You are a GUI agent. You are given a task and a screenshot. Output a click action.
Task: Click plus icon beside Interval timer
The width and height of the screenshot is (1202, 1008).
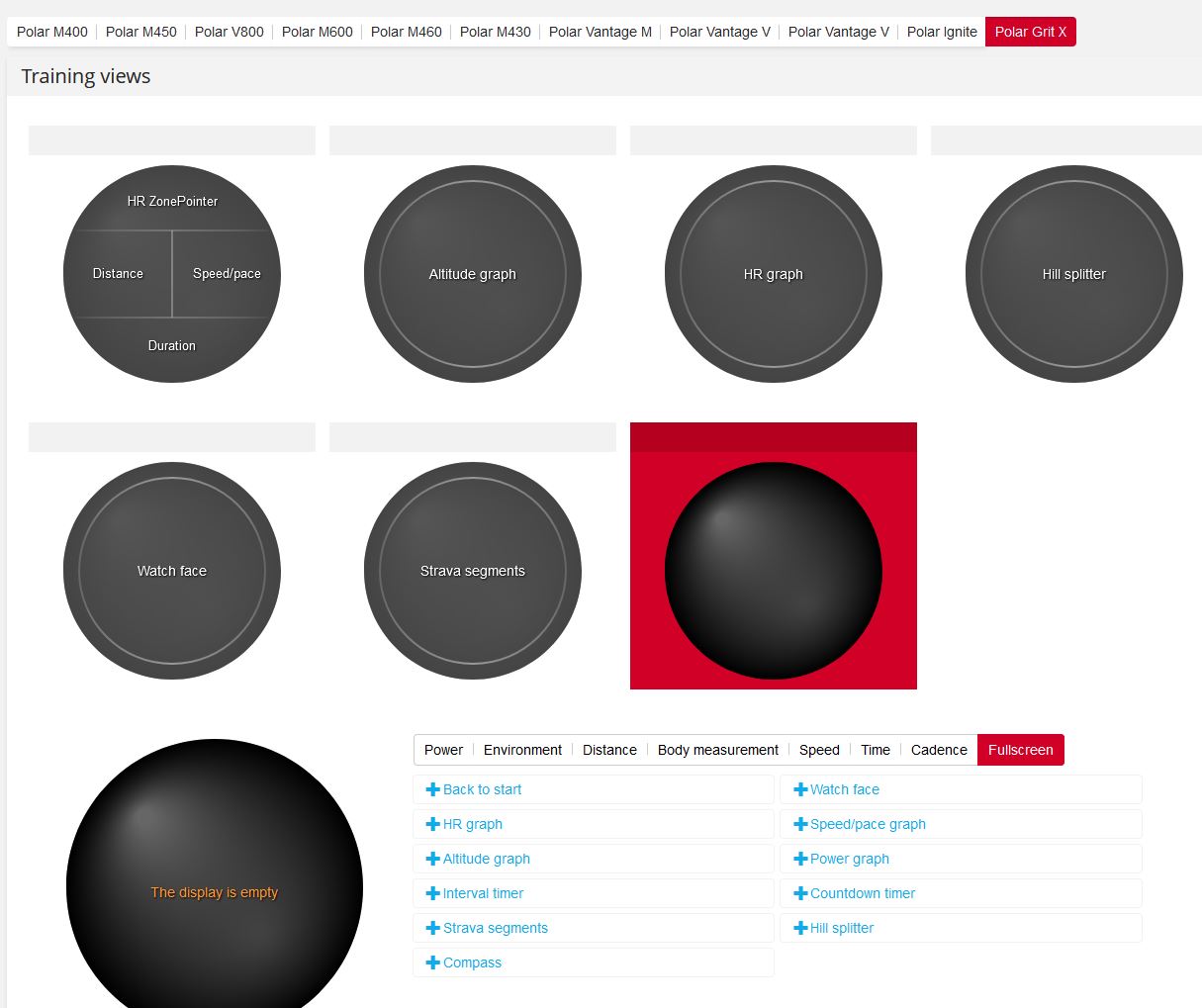(x=432, y=893)
